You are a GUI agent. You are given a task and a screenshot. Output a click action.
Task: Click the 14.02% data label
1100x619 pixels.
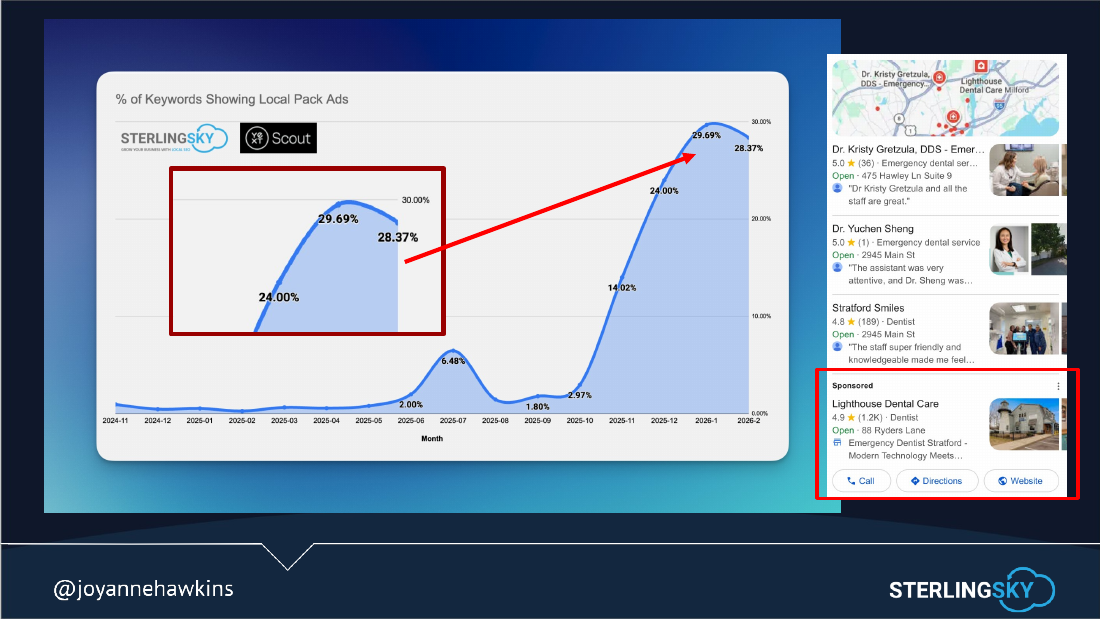point(622,288)
